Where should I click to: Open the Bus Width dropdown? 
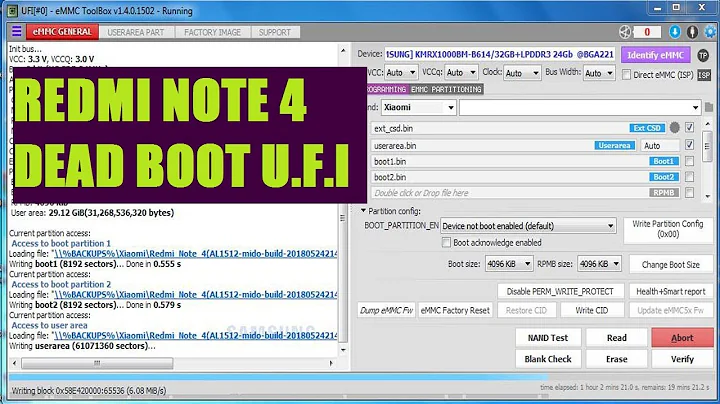[x=599, y=73]
